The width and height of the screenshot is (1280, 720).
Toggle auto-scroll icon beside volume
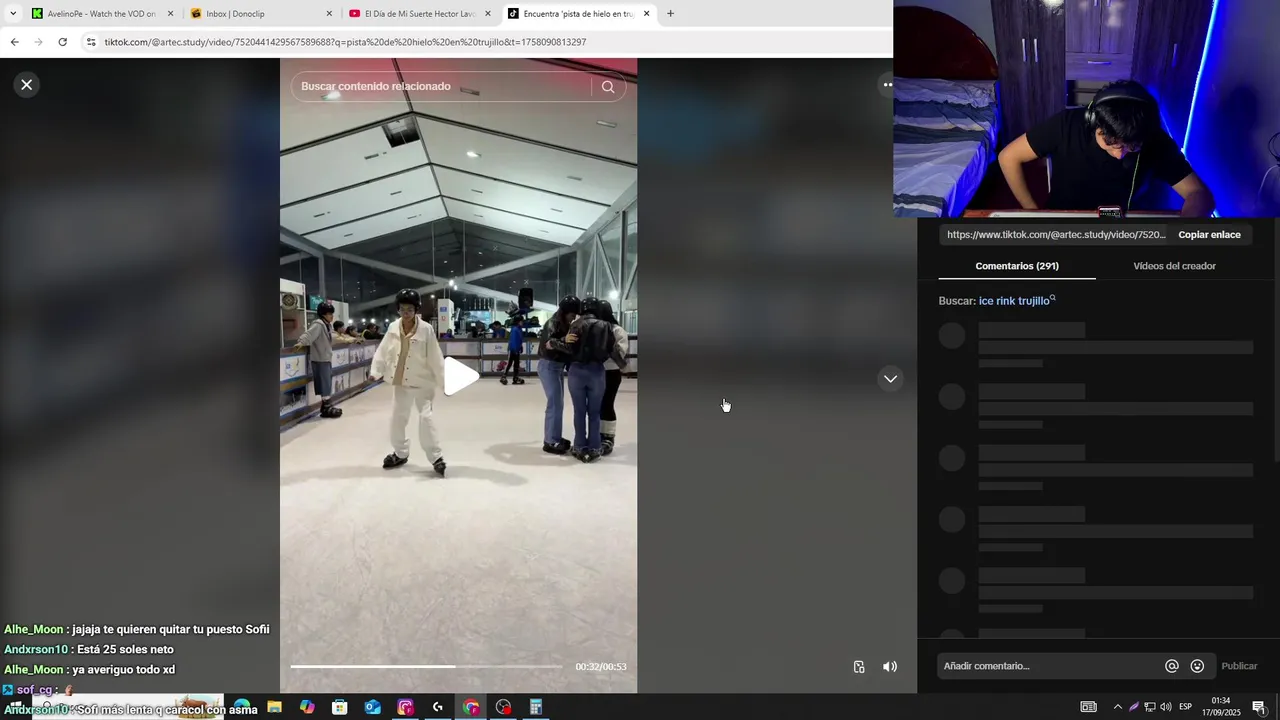(x=859, y=667)
